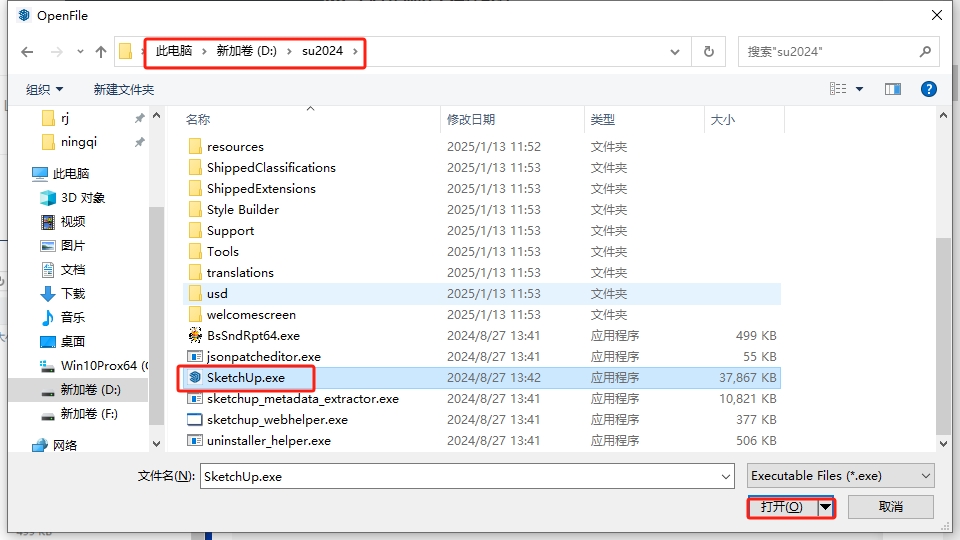Open 图片 in navigation pane
Image resolution: width=960 pixels, height=540 pixels.
tap(72, 246)
